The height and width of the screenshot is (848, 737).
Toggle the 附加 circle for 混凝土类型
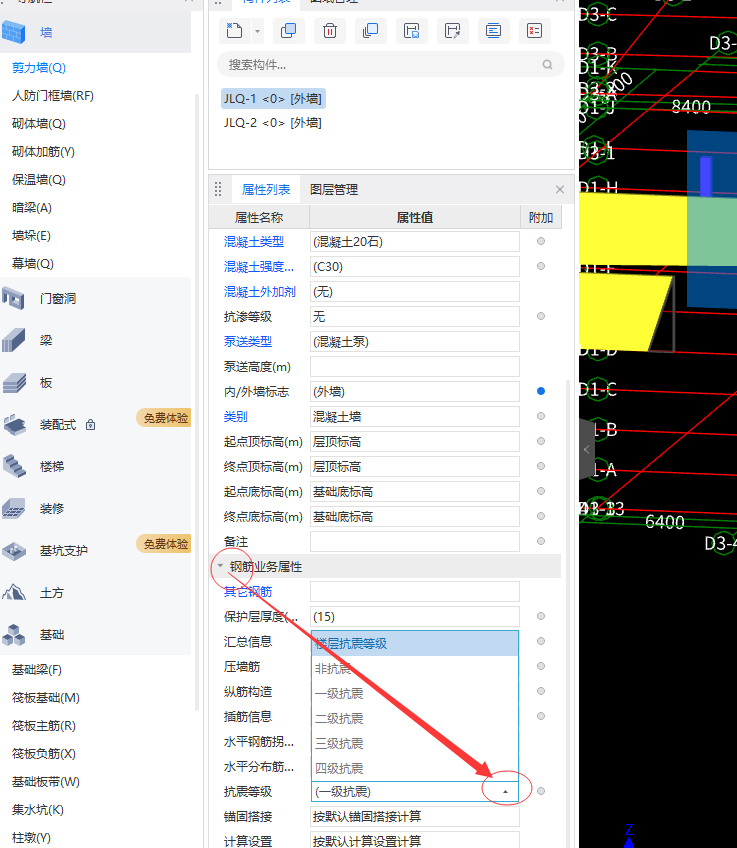pyautogui.click(x=541, y=241)
